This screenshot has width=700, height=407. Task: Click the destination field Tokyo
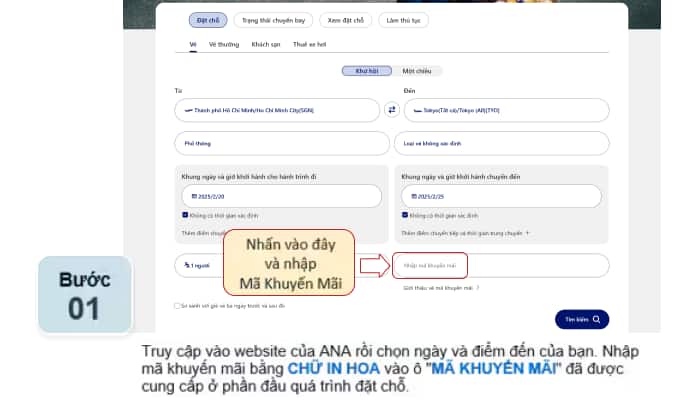pyautogui.click(x=506, y=110)
